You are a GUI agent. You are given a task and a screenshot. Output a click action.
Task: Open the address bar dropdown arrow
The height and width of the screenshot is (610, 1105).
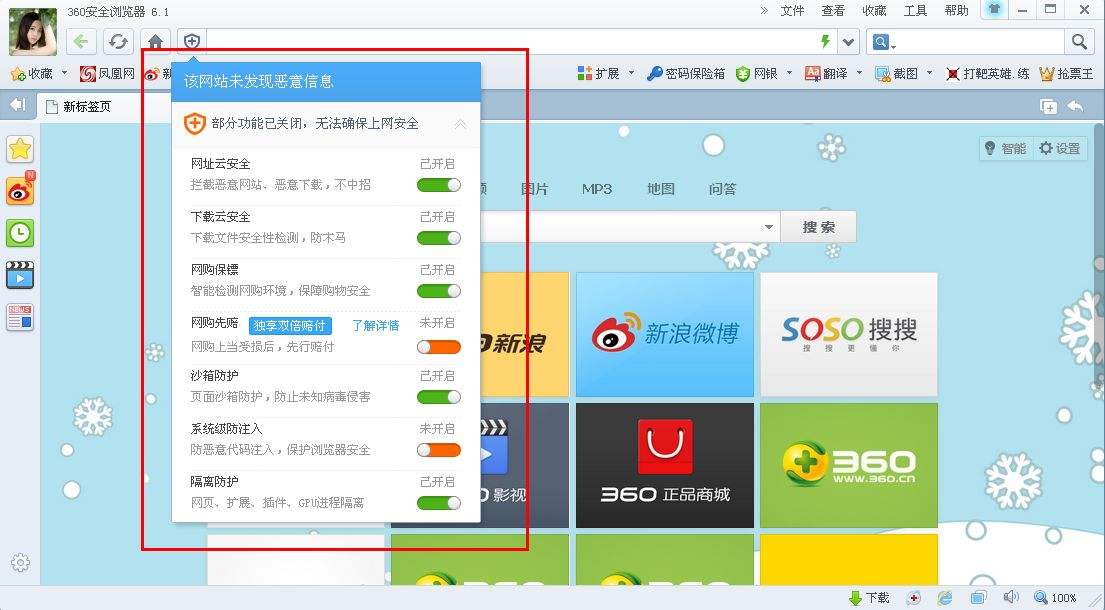(x=849, y=42)
